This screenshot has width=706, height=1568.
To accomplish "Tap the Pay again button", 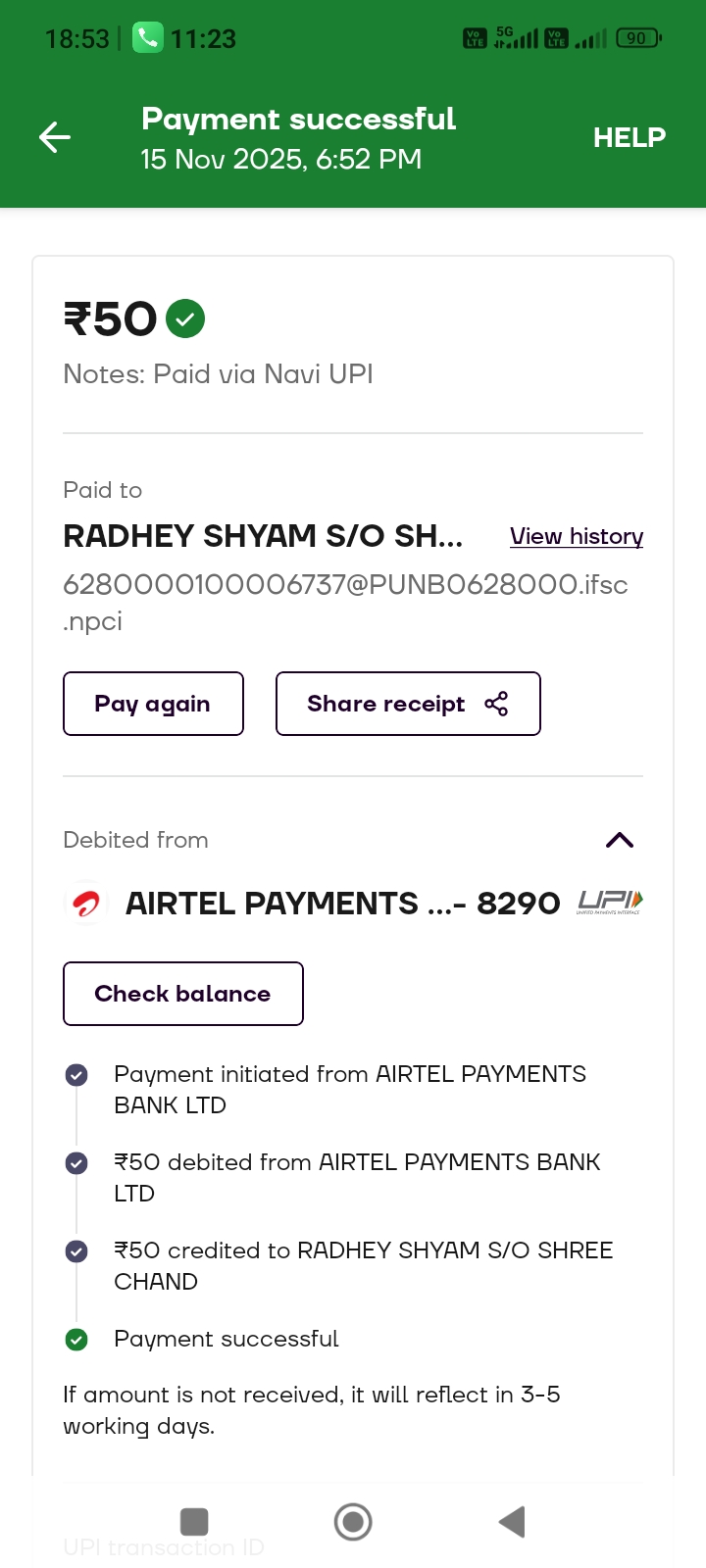I will (x=153, y=704).
